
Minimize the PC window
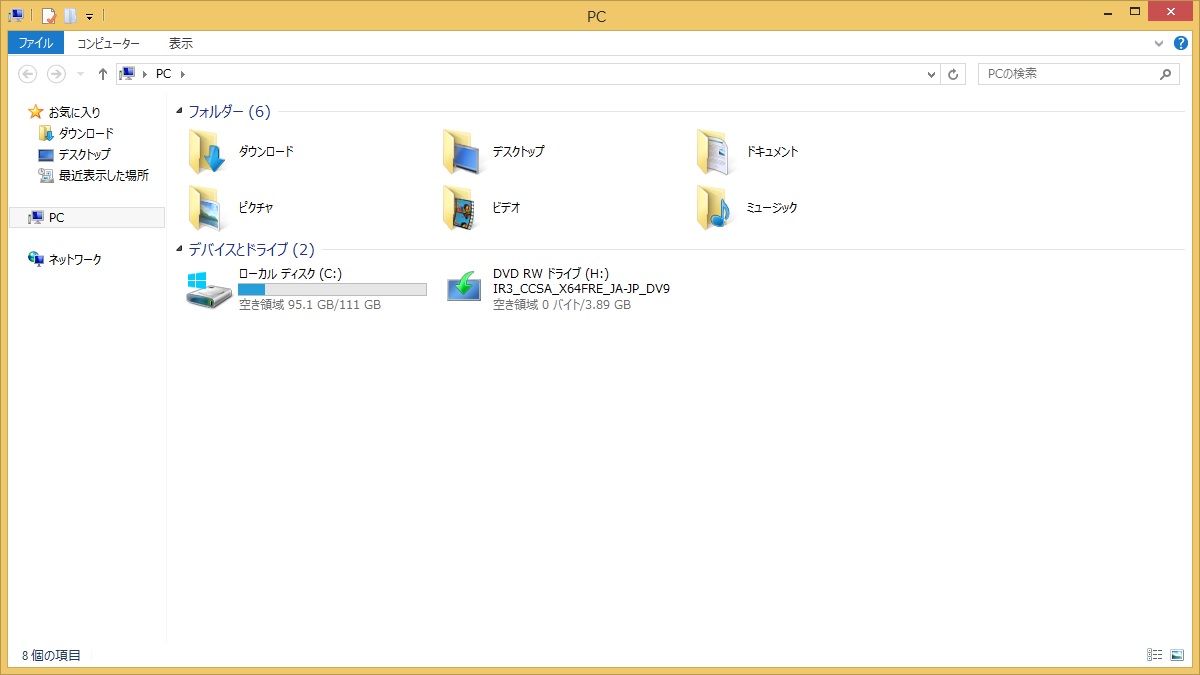pos(1108,12)
